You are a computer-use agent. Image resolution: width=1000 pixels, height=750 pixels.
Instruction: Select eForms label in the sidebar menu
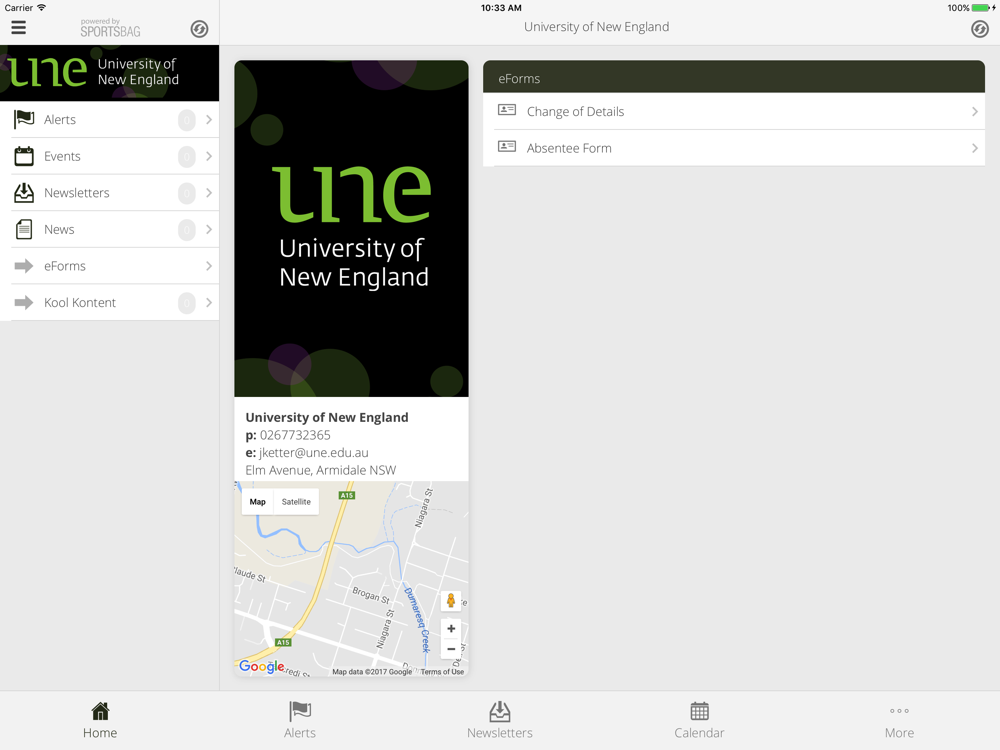pyautogui.click(x=64, y=266)
